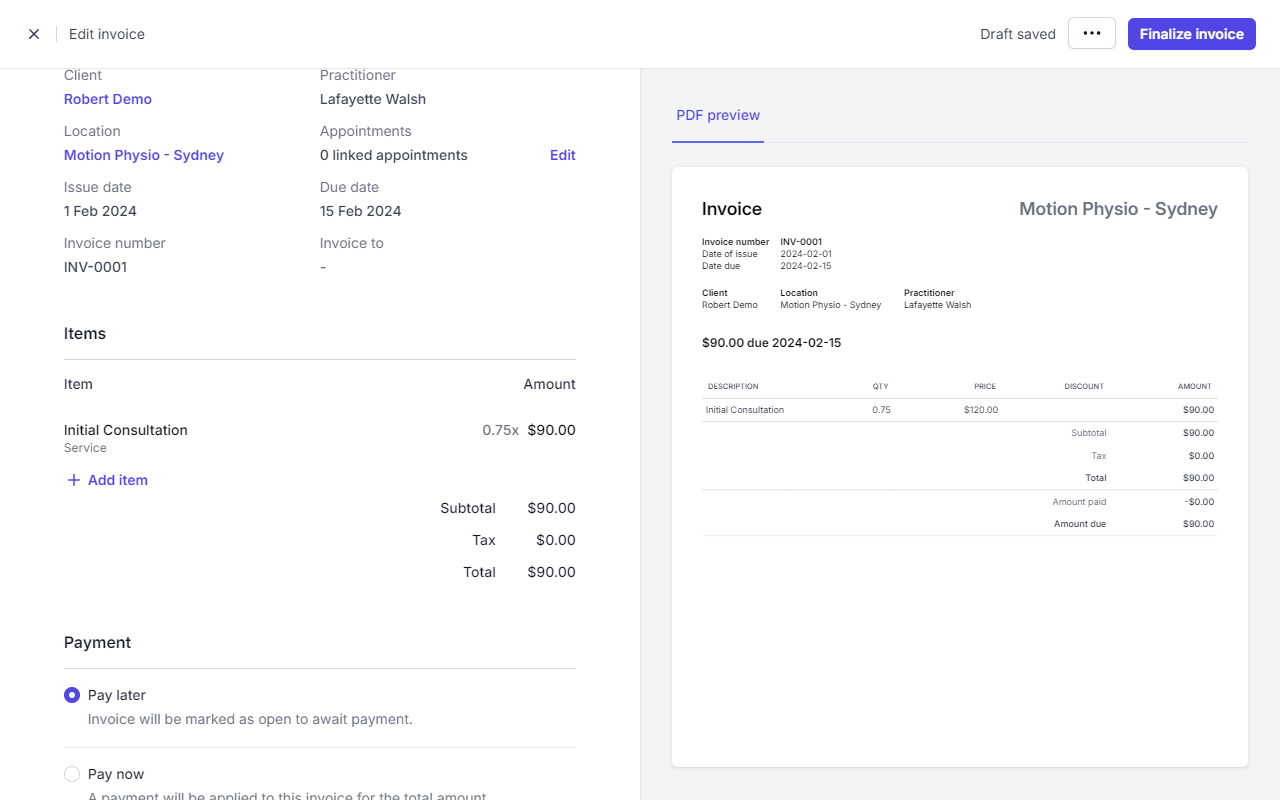This screenshot has width=1280, height=800.
Task: Edit the linked appointments
Action: point(562,155)
